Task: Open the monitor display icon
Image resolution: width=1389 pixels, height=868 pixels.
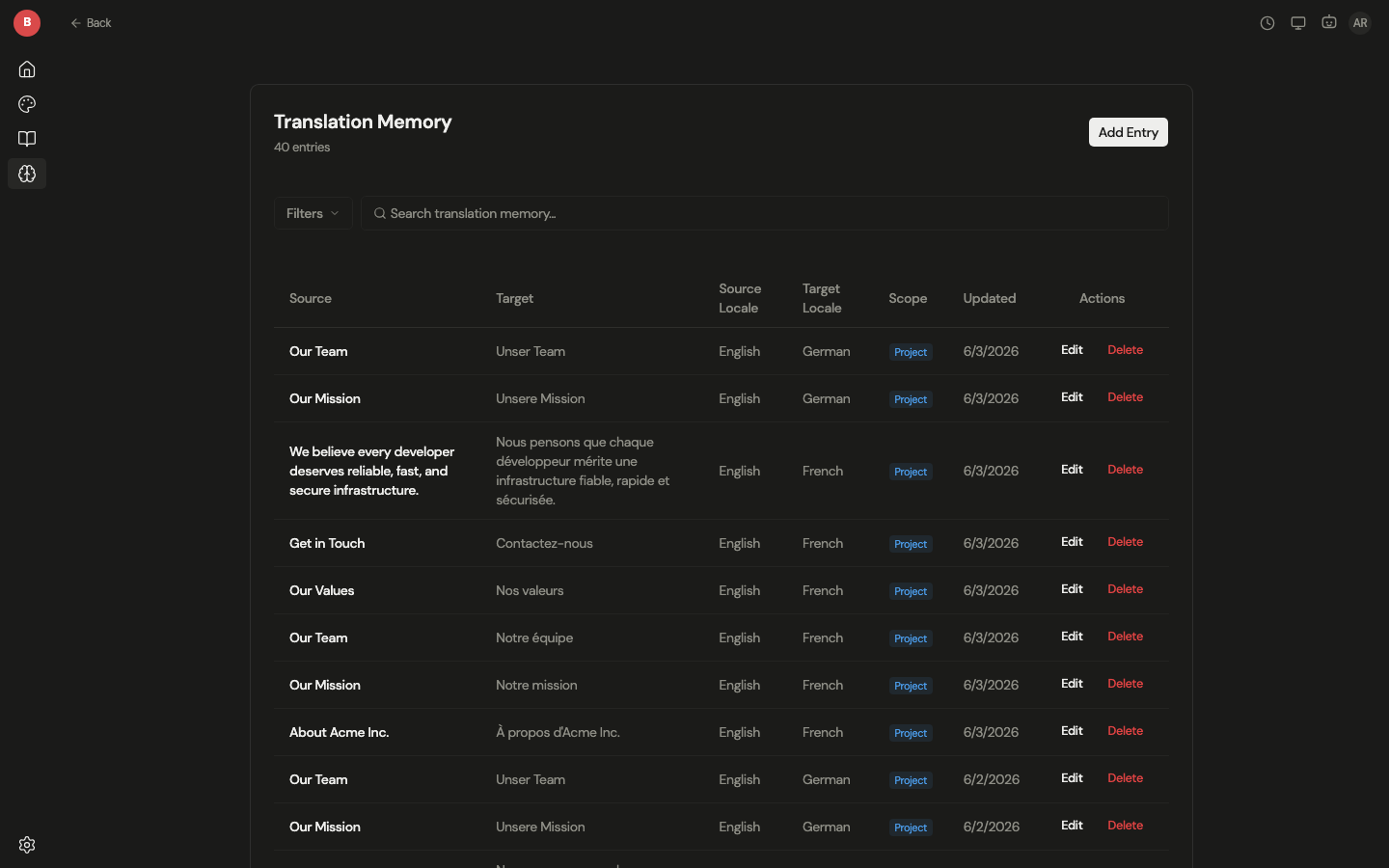Action: coord(1298,23)
